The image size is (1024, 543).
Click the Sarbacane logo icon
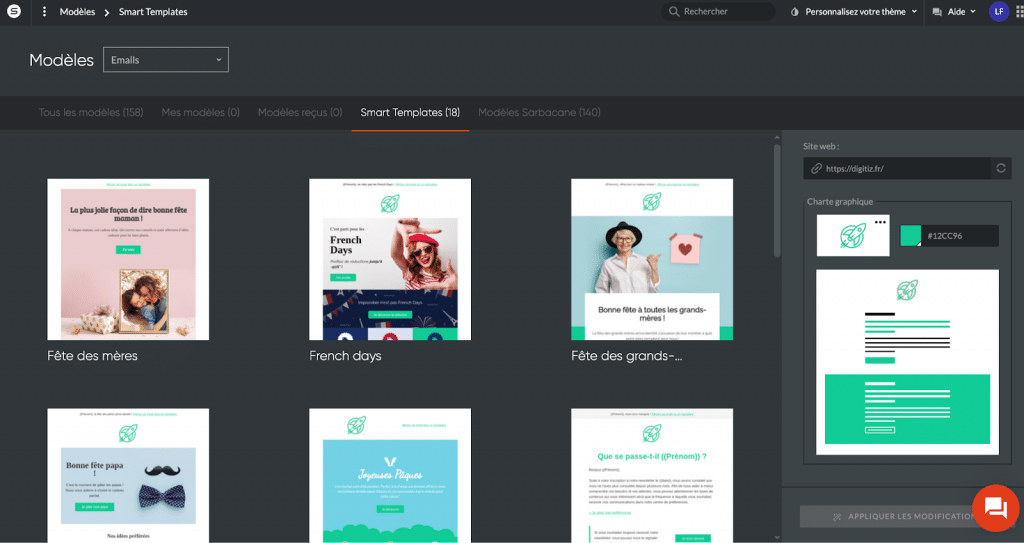(x=14, y=12)
